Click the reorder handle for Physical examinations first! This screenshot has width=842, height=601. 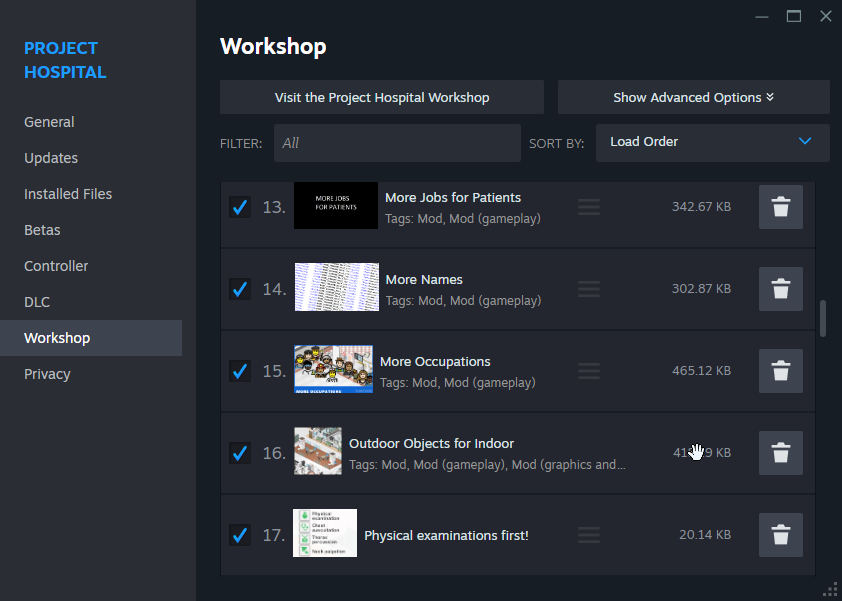pos(589,535)
